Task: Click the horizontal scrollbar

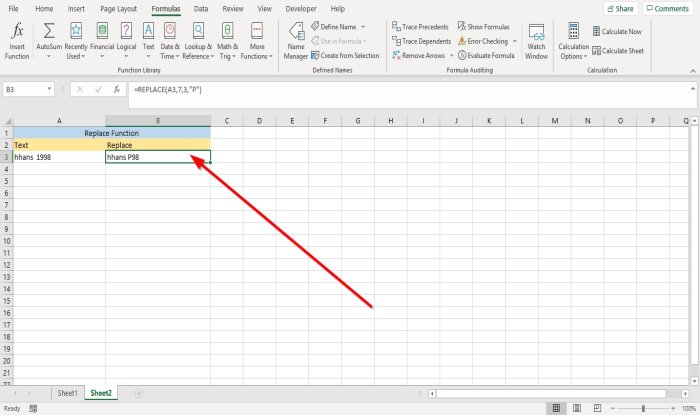Action: coord(550,394)
